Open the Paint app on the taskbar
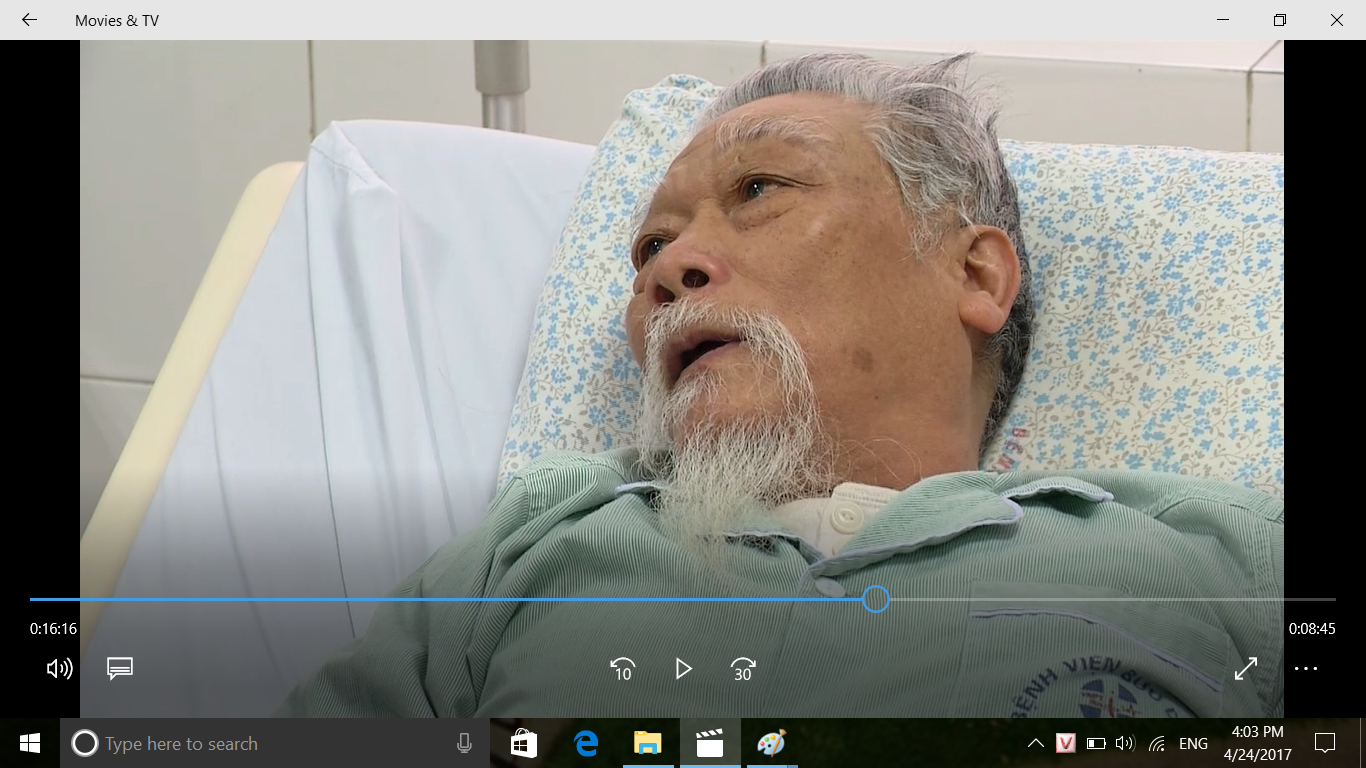Viewport: 1366px width, 768px height. (x=771, y=743)
